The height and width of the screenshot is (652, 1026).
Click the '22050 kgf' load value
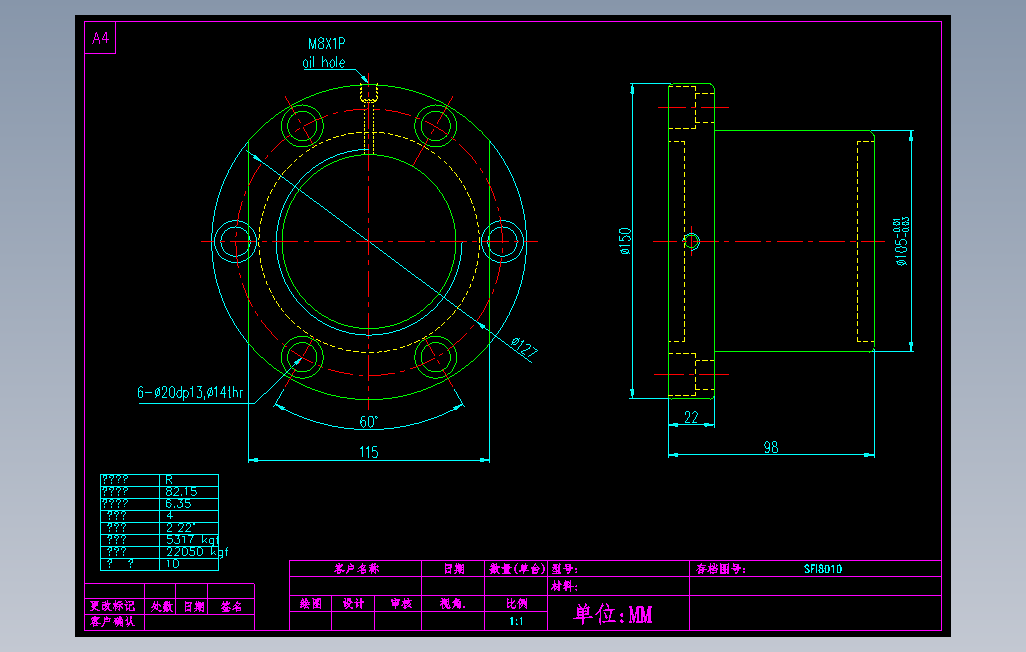pos(197,552)
